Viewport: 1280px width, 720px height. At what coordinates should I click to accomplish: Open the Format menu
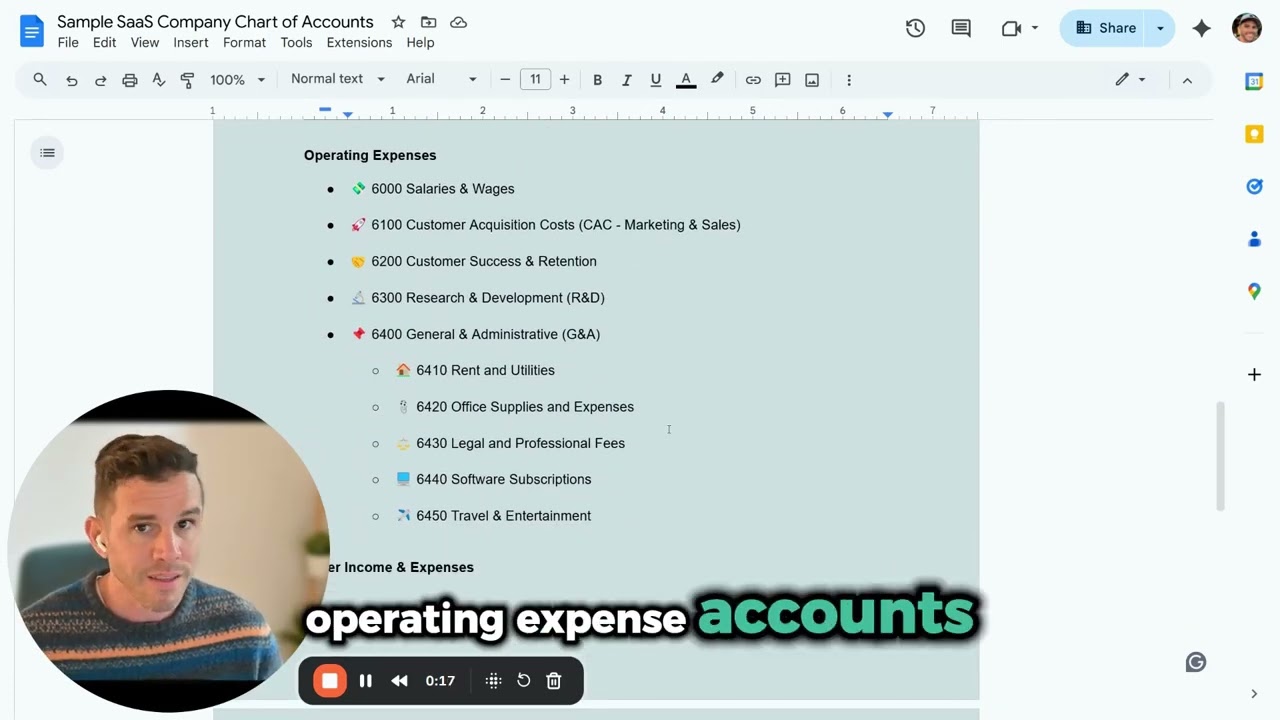click(x=244, y=43)
